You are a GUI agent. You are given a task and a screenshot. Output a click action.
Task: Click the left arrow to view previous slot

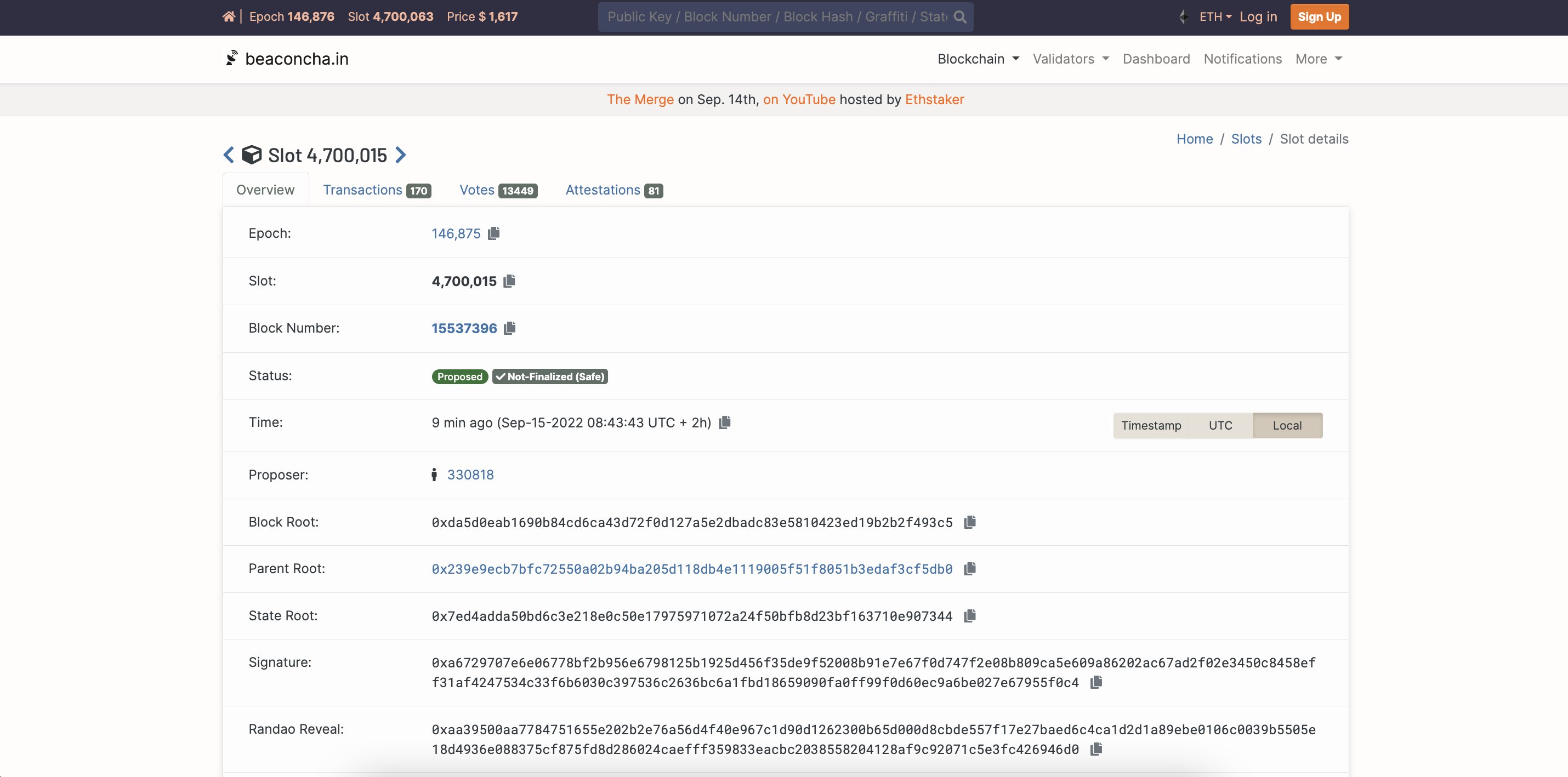coord(228,155)
